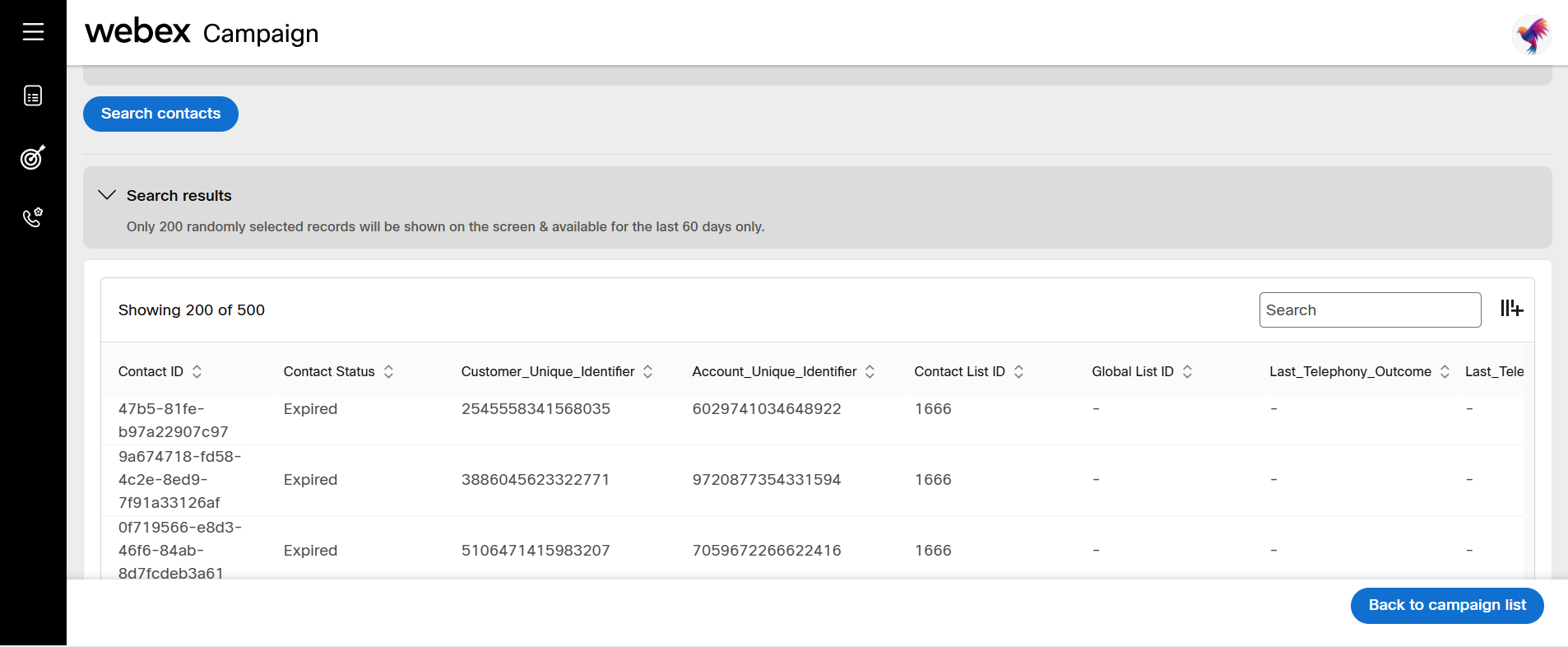Click the Last_Tele truncated column header
The height and width of the screenshot is (647, 1568).
pyautogui.click(x=1494, y=371)
